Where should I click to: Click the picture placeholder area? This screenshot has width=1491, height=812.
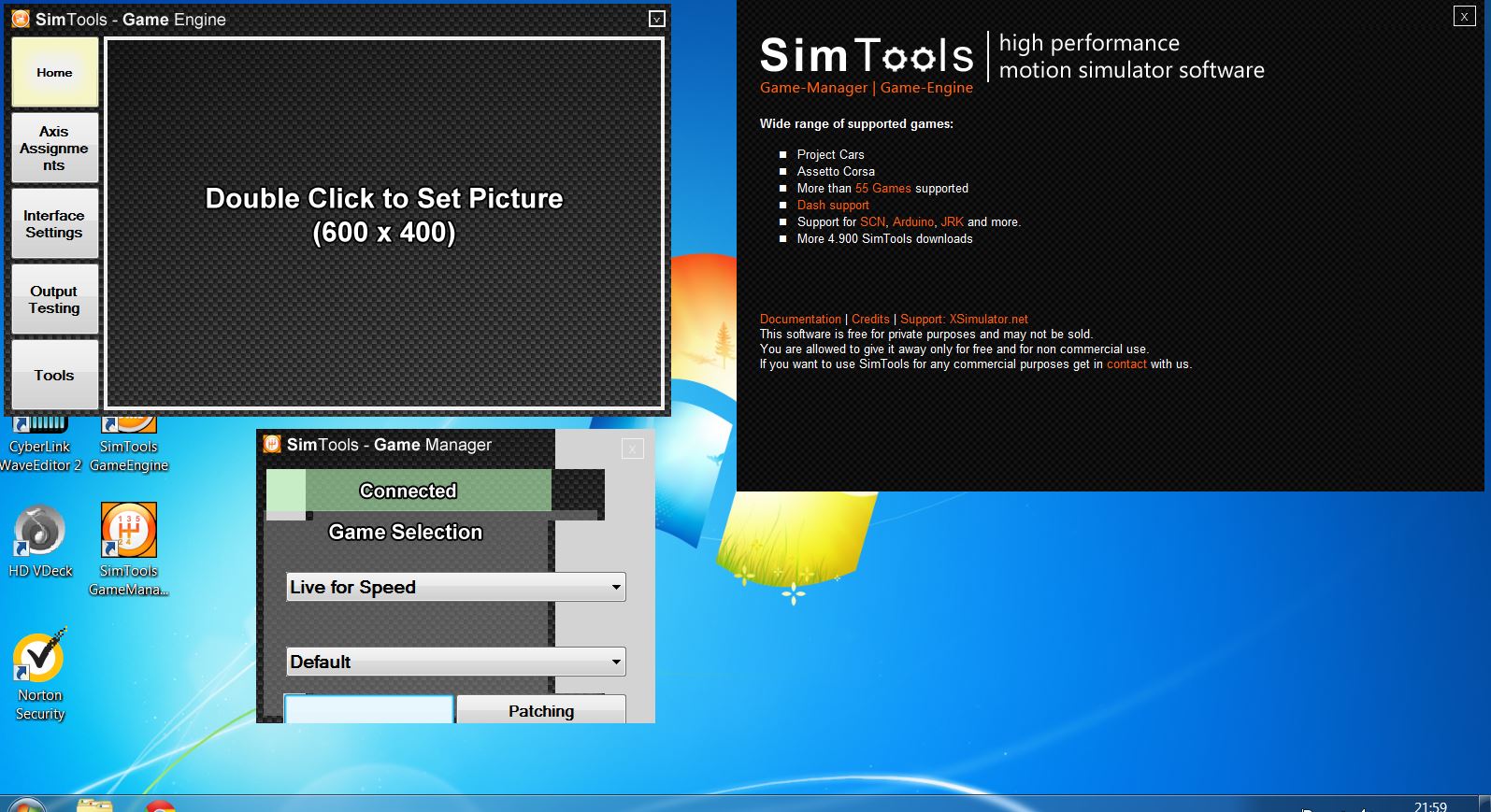click(x=384, y=223)
